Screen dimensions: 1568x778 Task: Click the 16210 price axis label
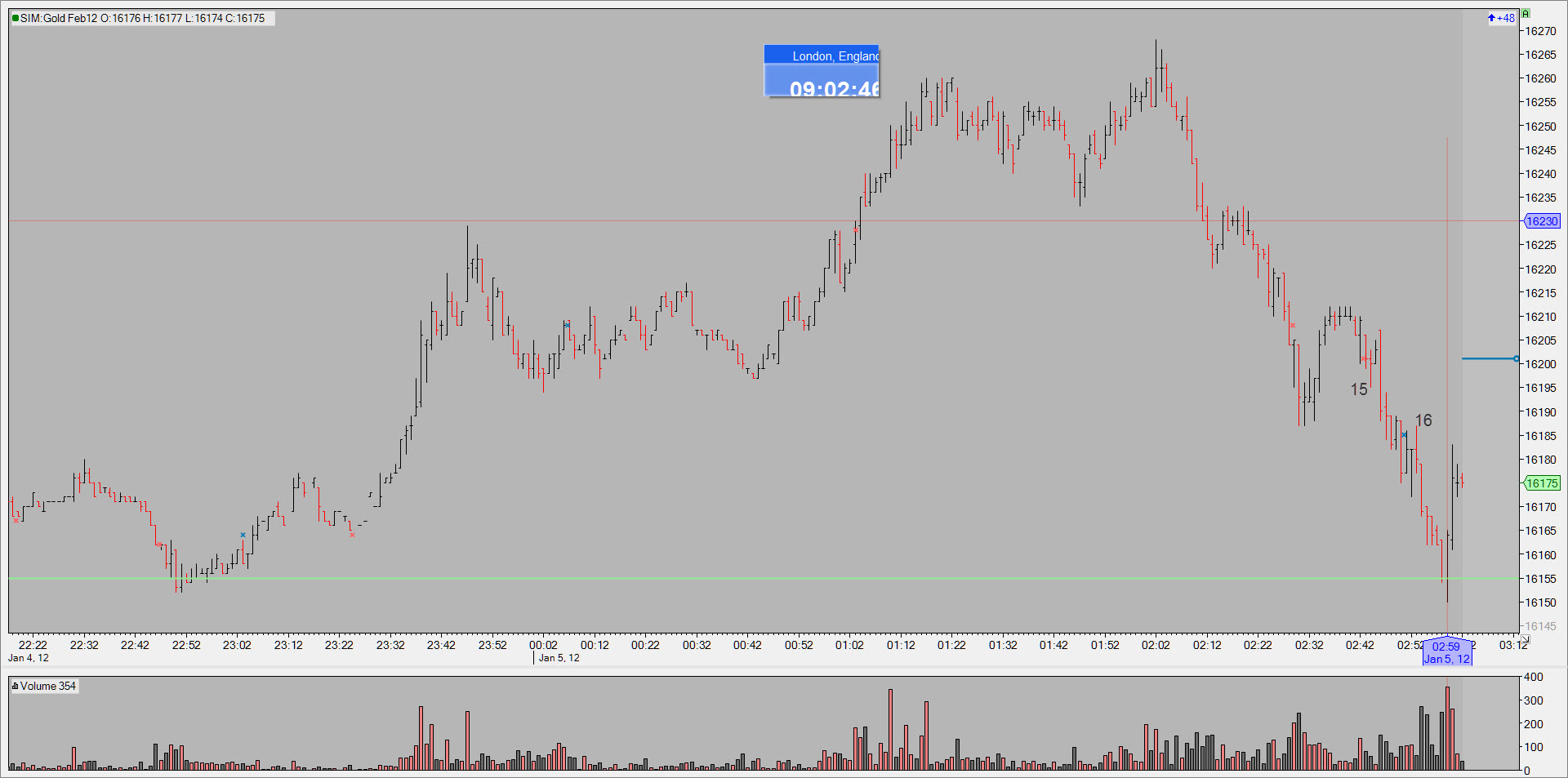tap(1541, 317)
